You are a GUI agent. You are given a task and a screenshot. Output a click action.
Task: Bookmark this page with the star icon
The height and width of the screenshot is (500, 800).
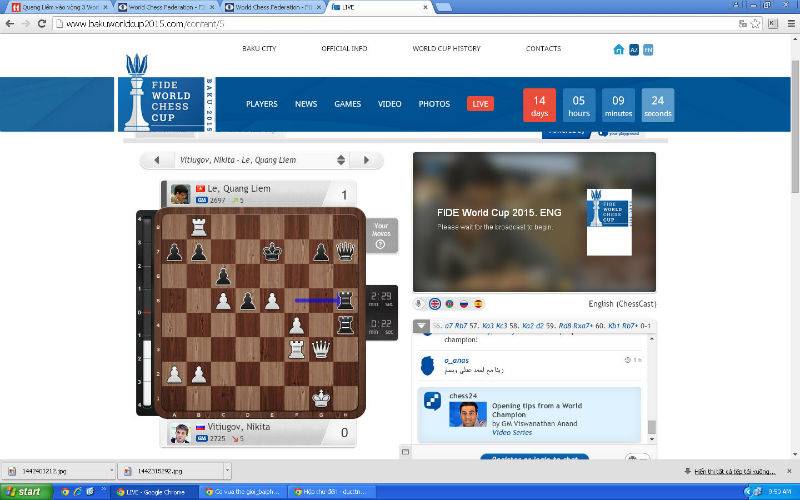point(756,23)
